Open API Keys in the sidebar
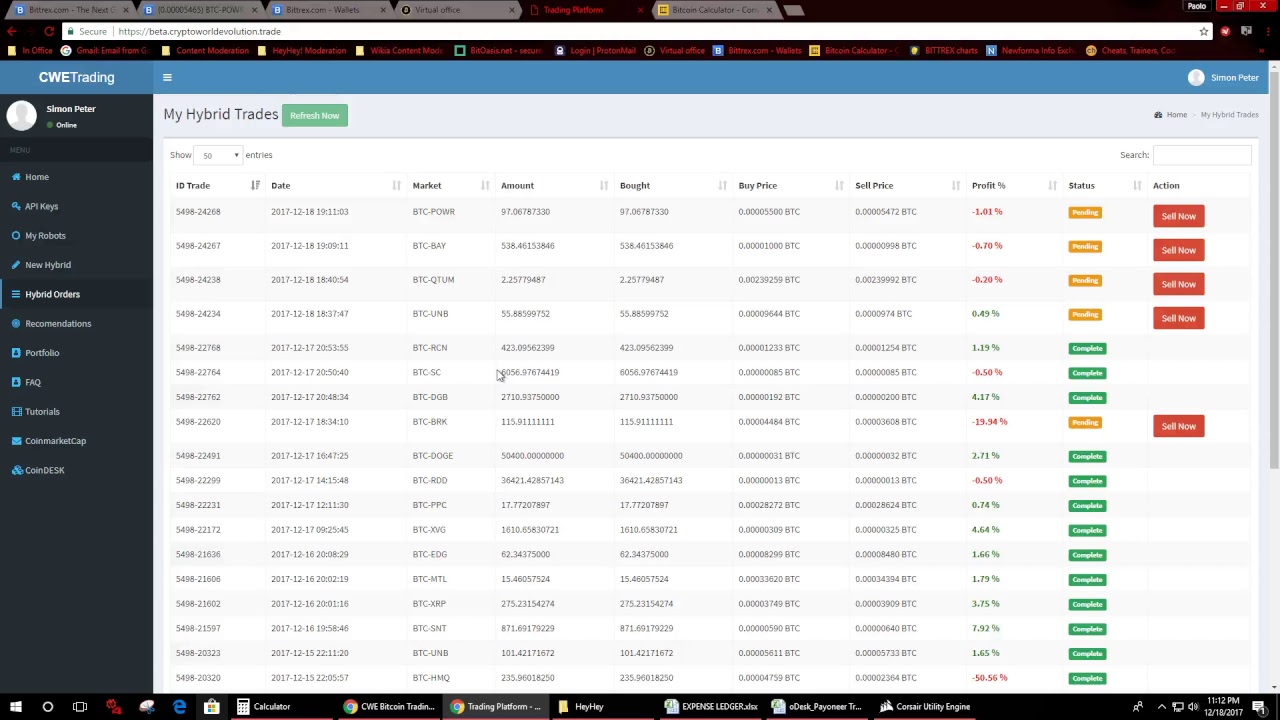Screen dimensions: 1280x720 [x=42, y=206]
